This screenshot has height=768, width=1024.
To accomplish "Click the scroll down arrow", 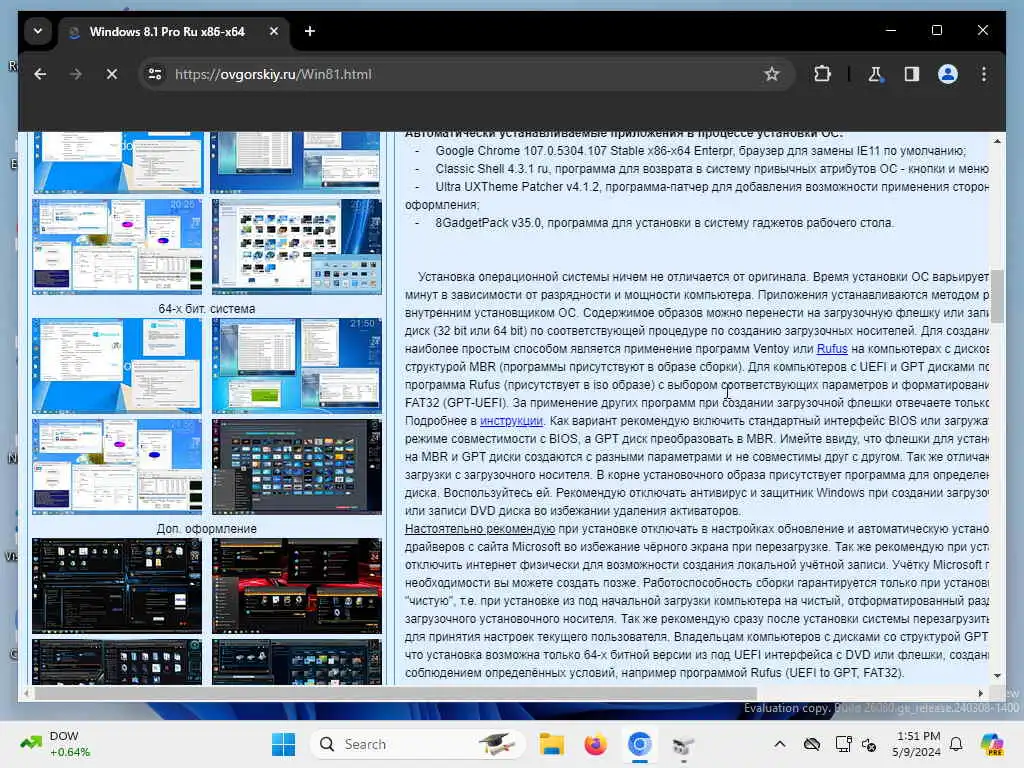I will click(997, 675).
